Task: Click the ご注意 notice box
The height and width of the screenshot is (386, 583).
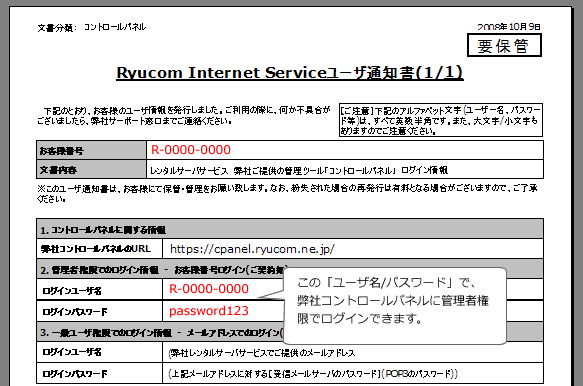Action: tap(441, 120)
